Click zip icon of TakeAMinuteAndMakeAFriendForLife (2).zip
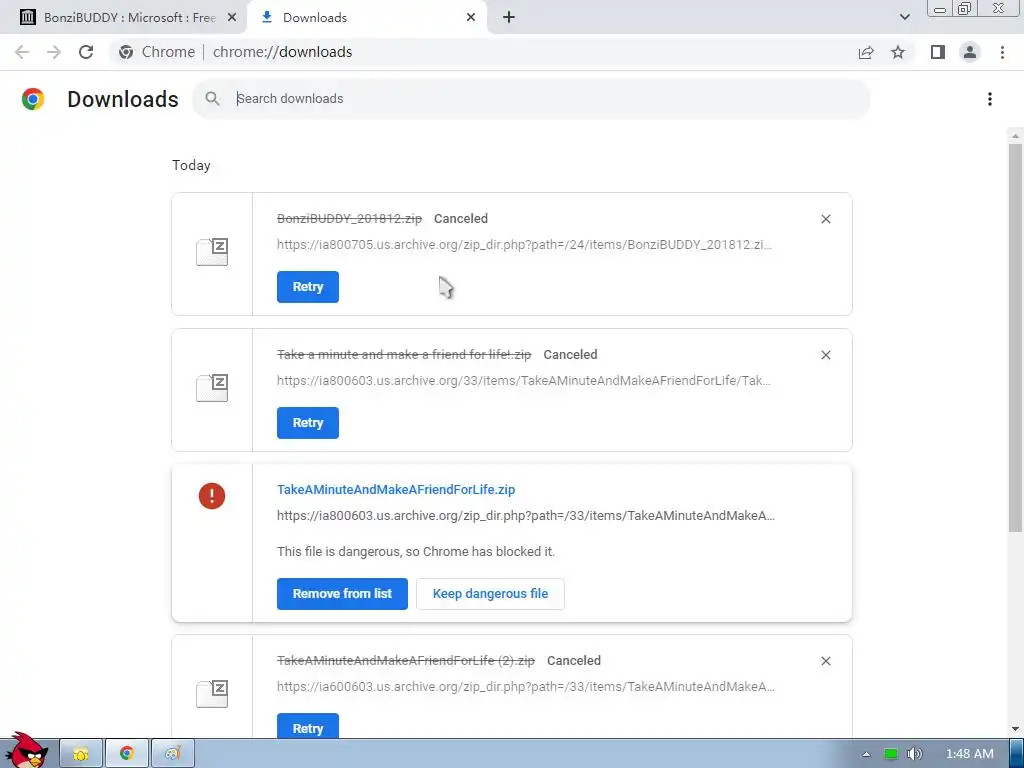This screenshot has width=1024, height=768. [212, 694]
